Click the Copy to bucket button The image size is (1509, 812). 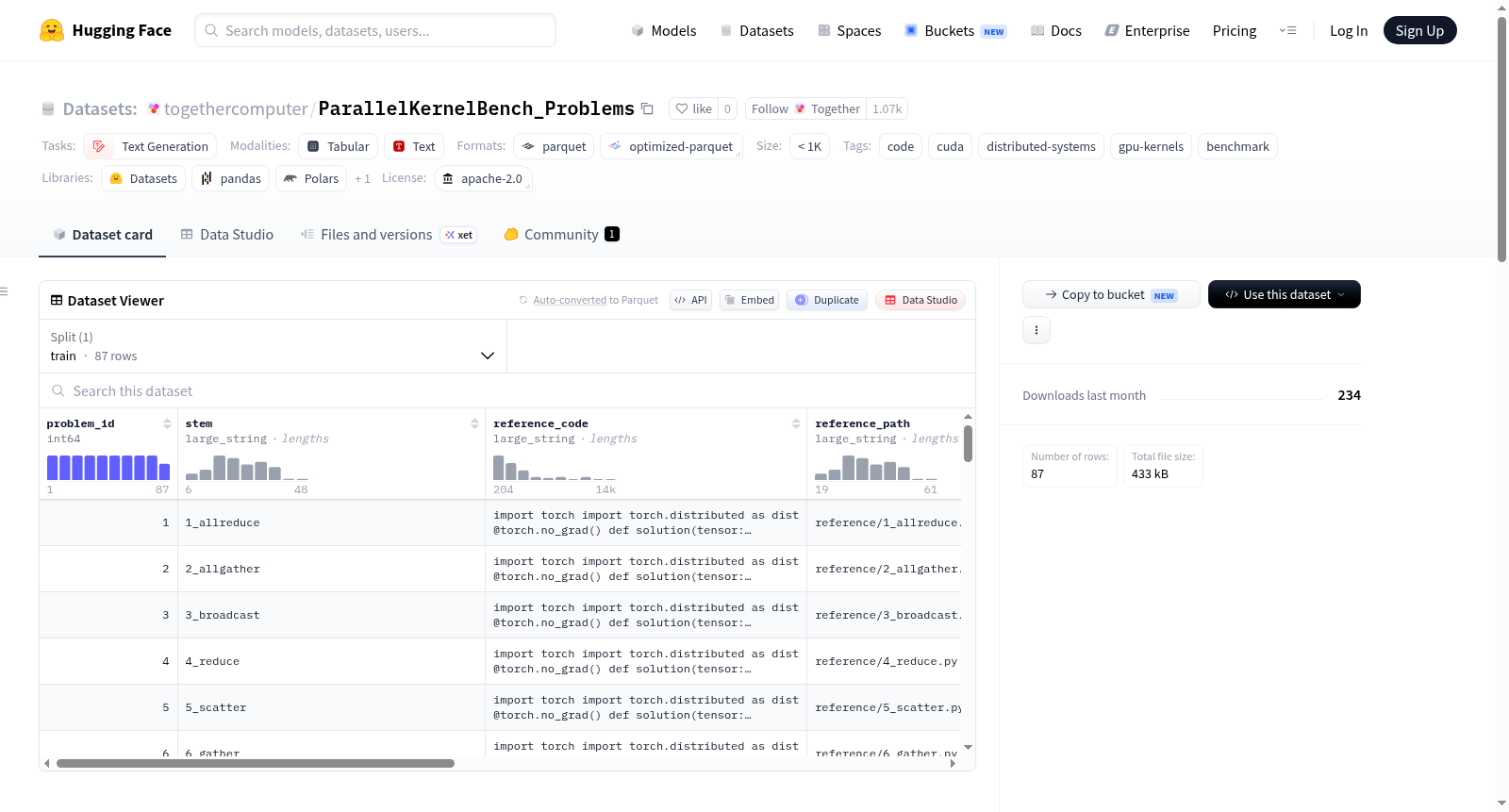click(x=1111, y=294)
